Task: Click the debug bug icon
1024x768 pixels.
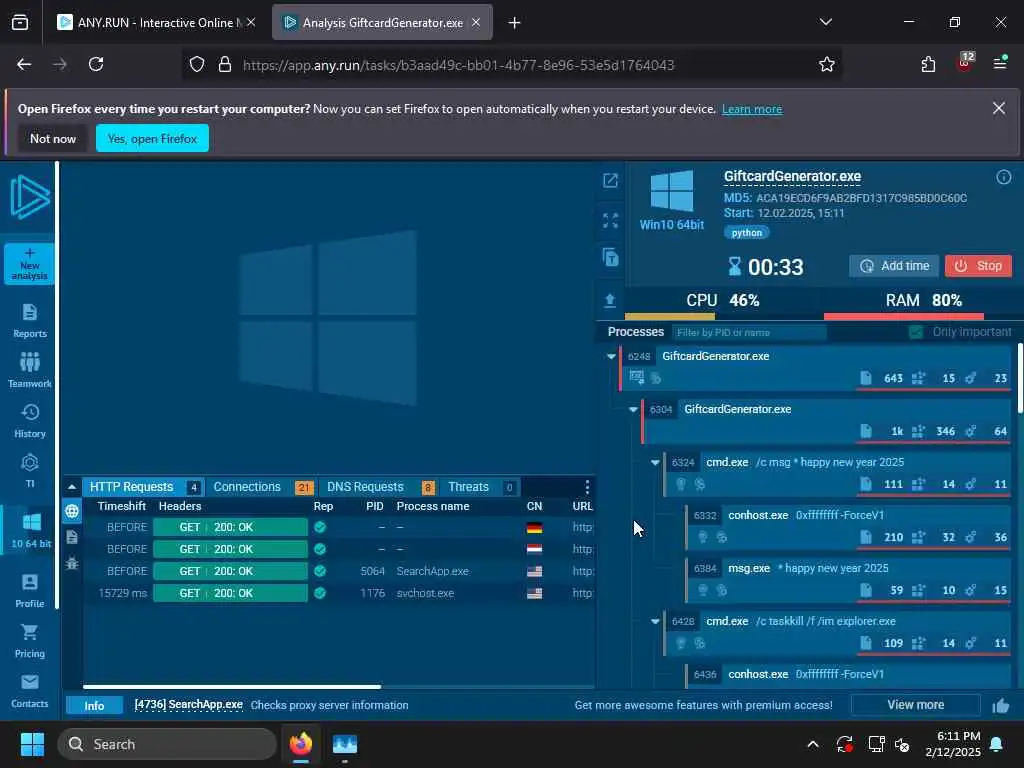Action: click(72, 563)
